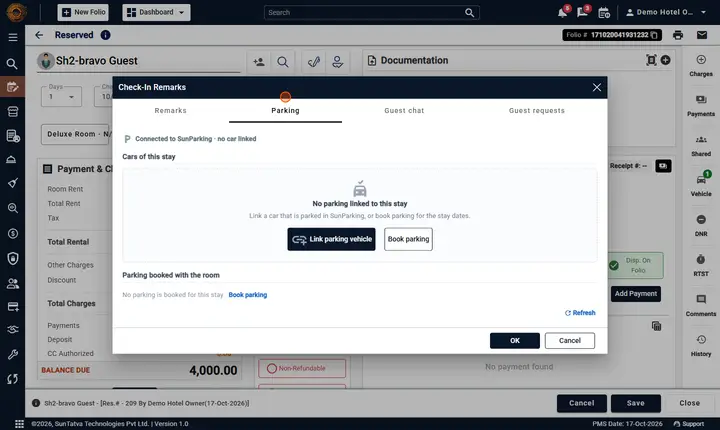The image size is (720, 430).
Task: Click the guest search magnifier icon
Action: click(x=283, y=62)
